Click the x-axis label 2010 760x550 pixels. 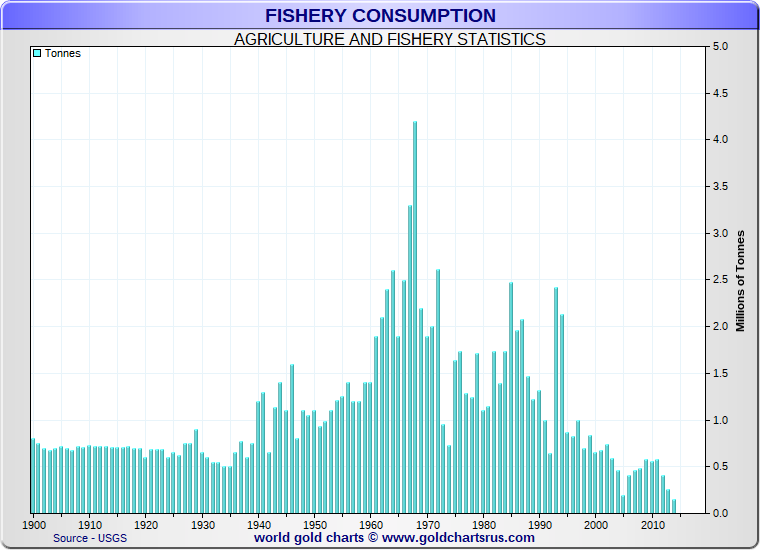coord(652,525)
